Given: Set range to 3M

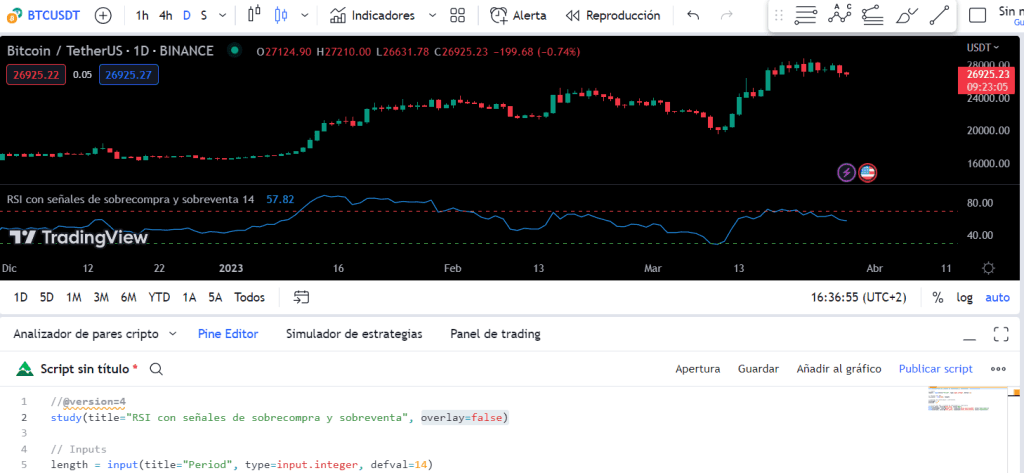Looking at the screenshot, I should [101, 297].
